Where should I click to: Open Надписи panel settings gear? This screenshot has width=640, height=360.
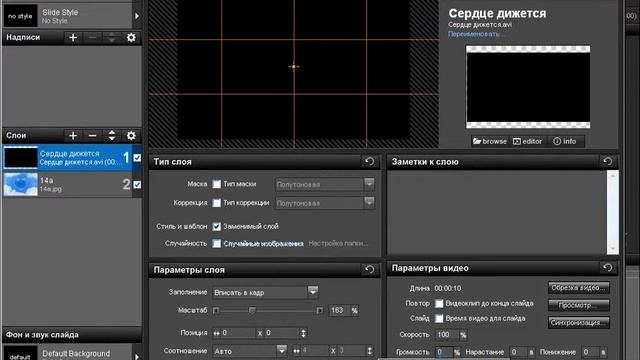(x=131, y=38)
